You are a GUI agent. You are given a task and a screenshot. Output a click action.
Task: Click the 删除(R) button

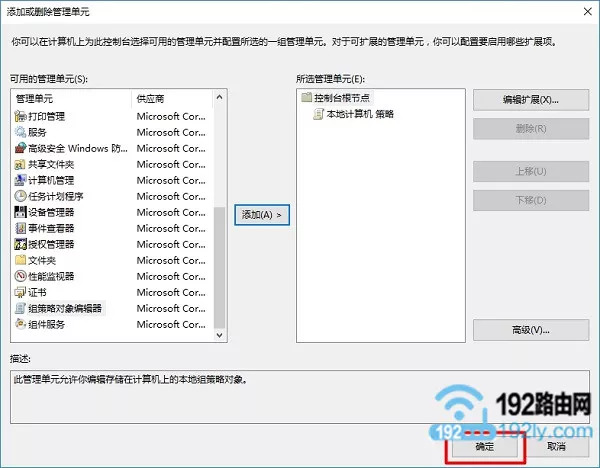click(531, 129)
